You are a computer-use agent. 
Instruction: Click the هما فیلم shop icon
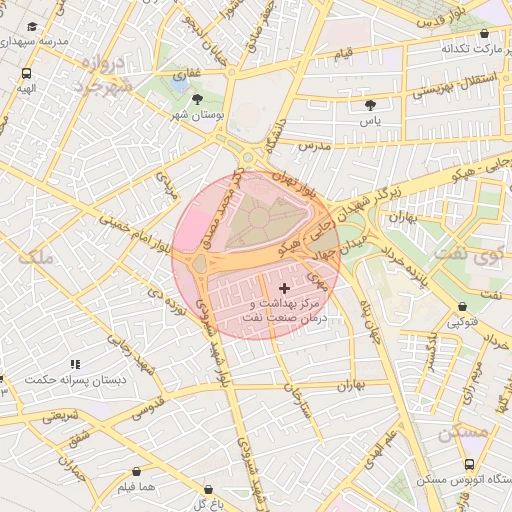136,471
